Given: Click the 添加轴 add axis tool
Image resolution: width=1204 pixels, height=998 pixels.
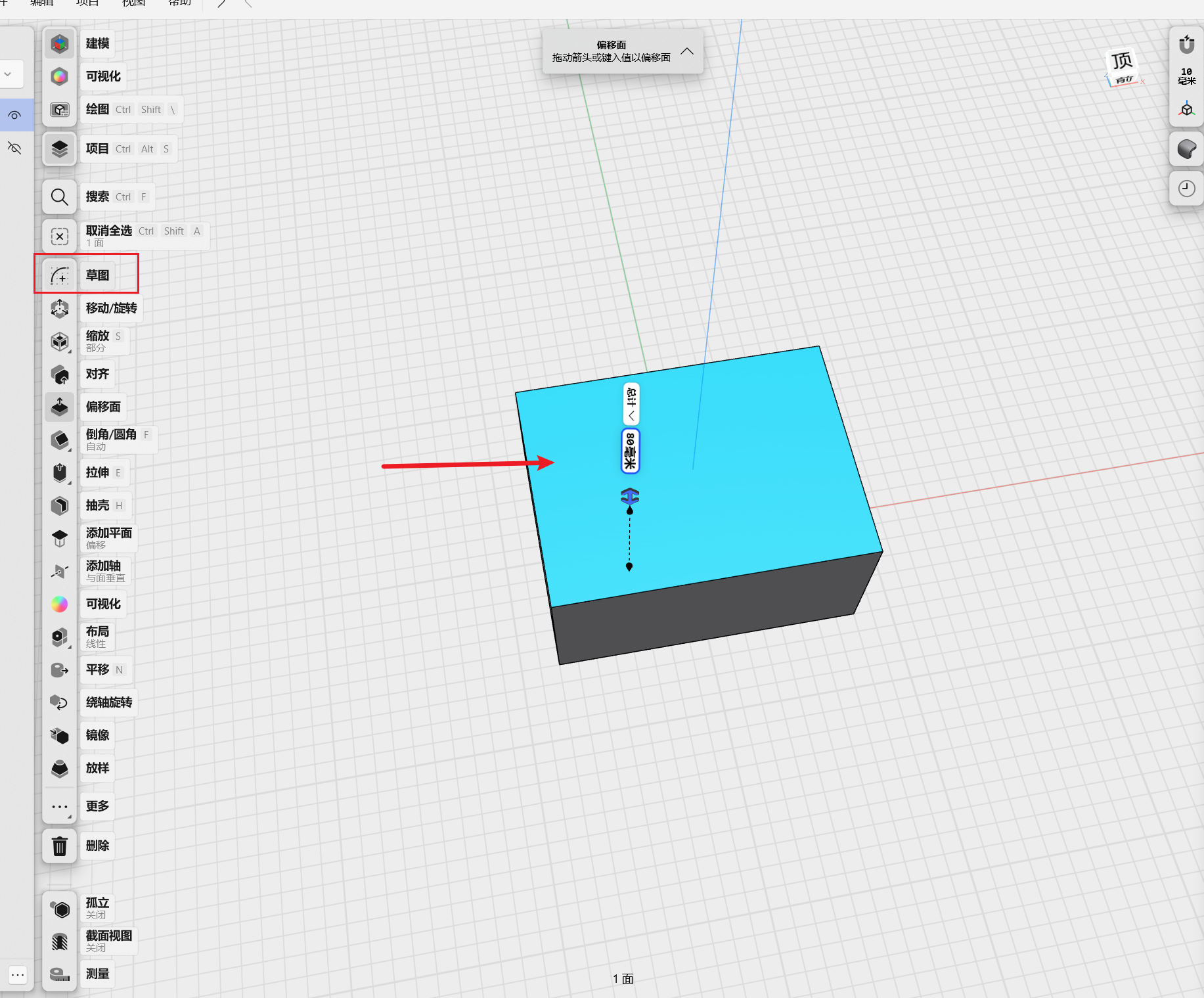Looking at the screenshot, I should click(x=60, y=571).
